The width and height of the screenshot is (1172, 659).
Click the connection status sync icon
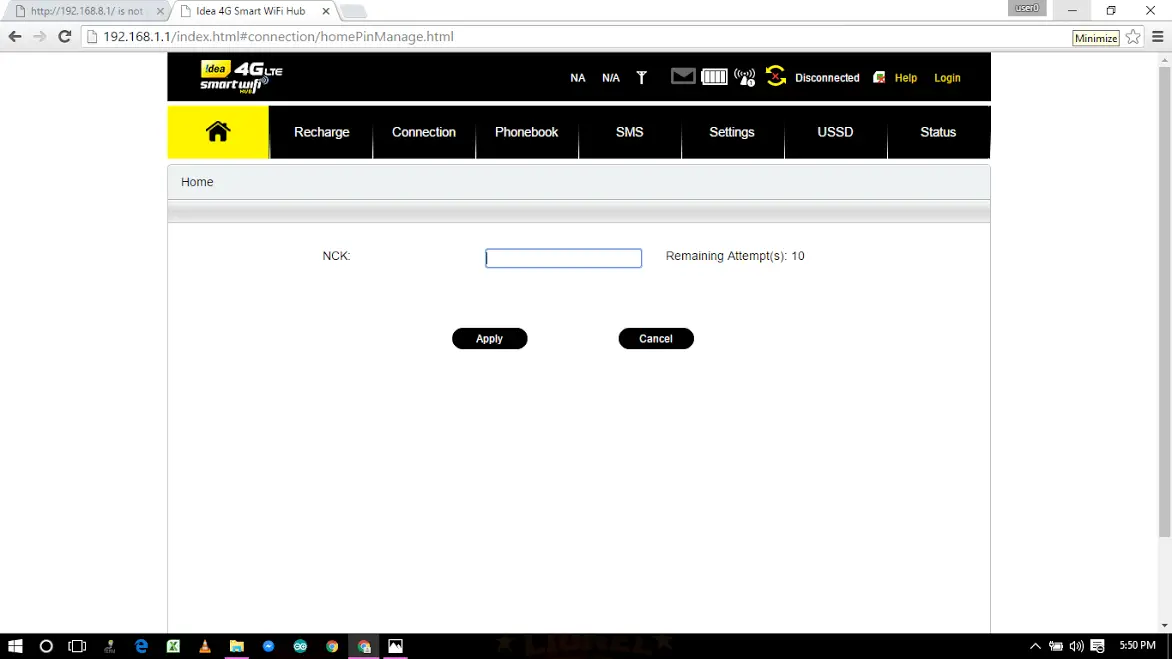click(776, 76)
